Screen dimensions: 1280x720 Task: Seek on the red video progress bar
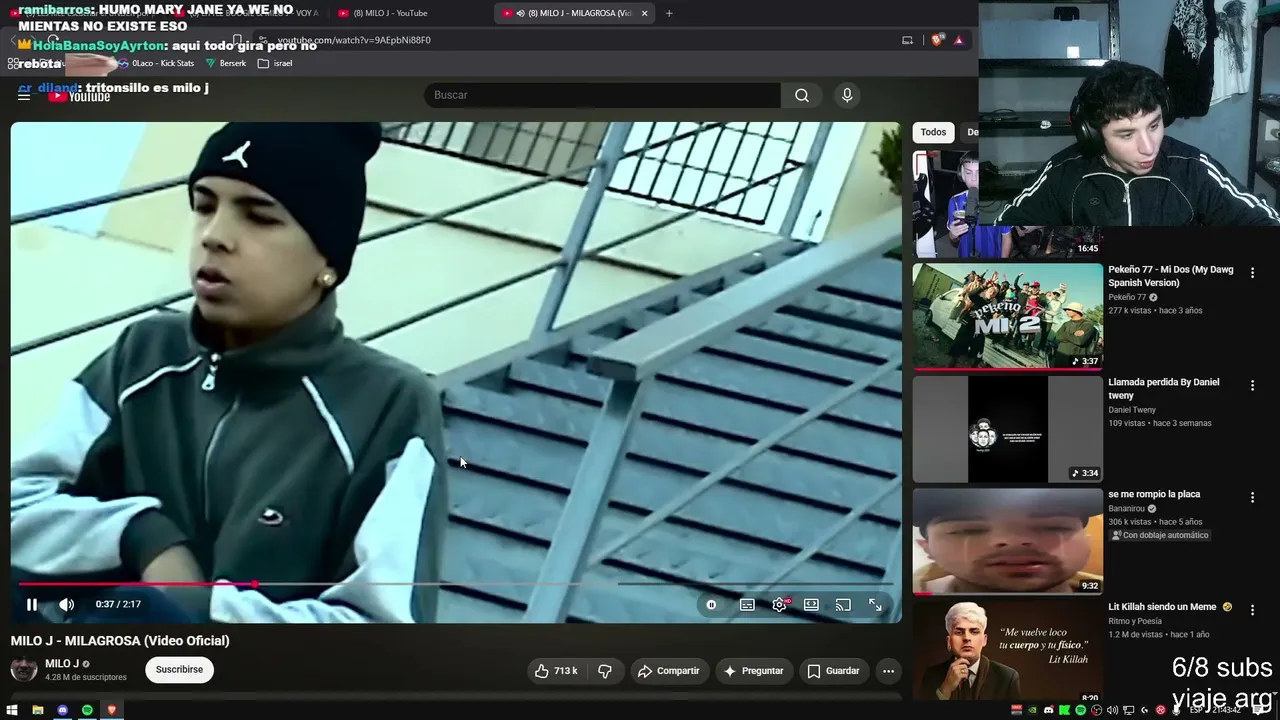pyautogui.click(x=455, y=584)
